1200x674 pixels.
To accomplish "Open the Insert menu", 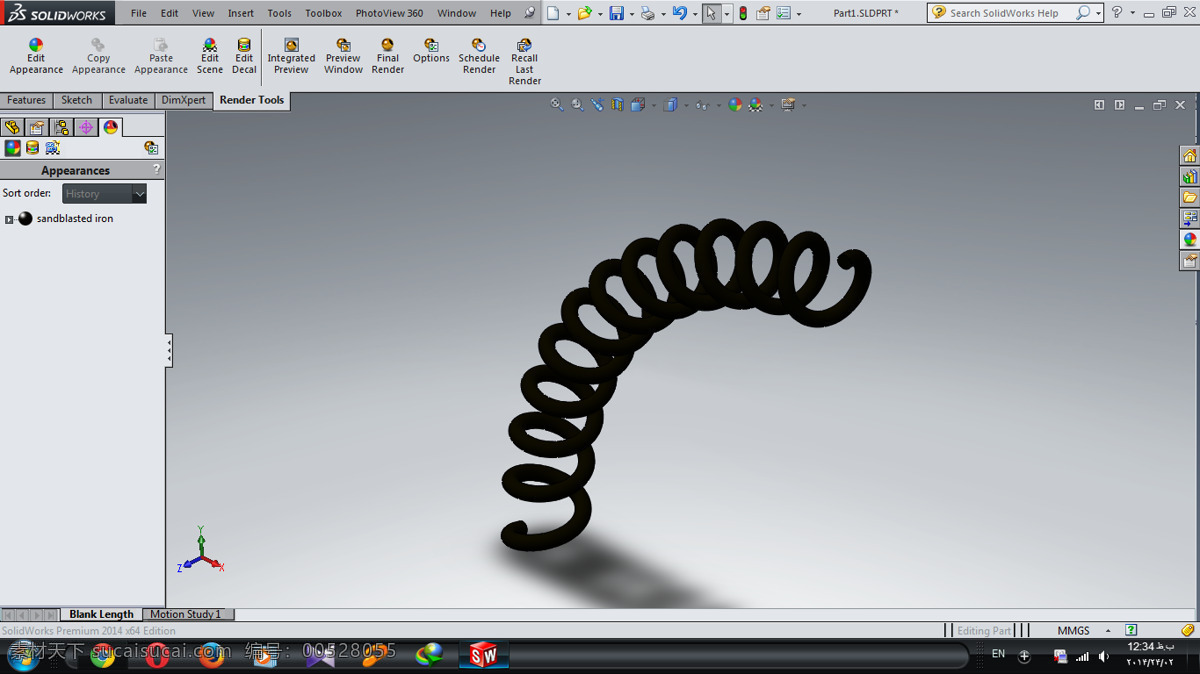I will (240, 13).
